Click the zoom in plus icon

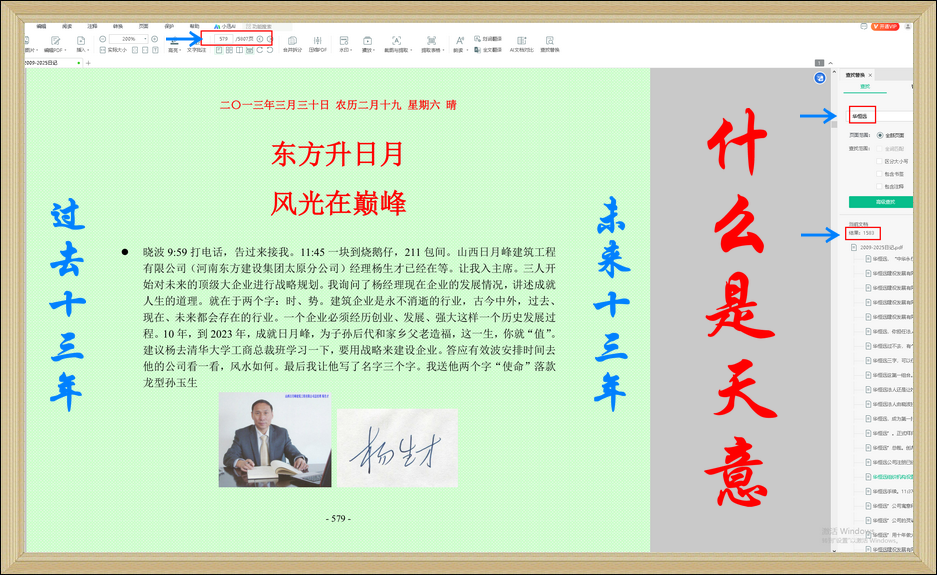[x=154, y=39]
